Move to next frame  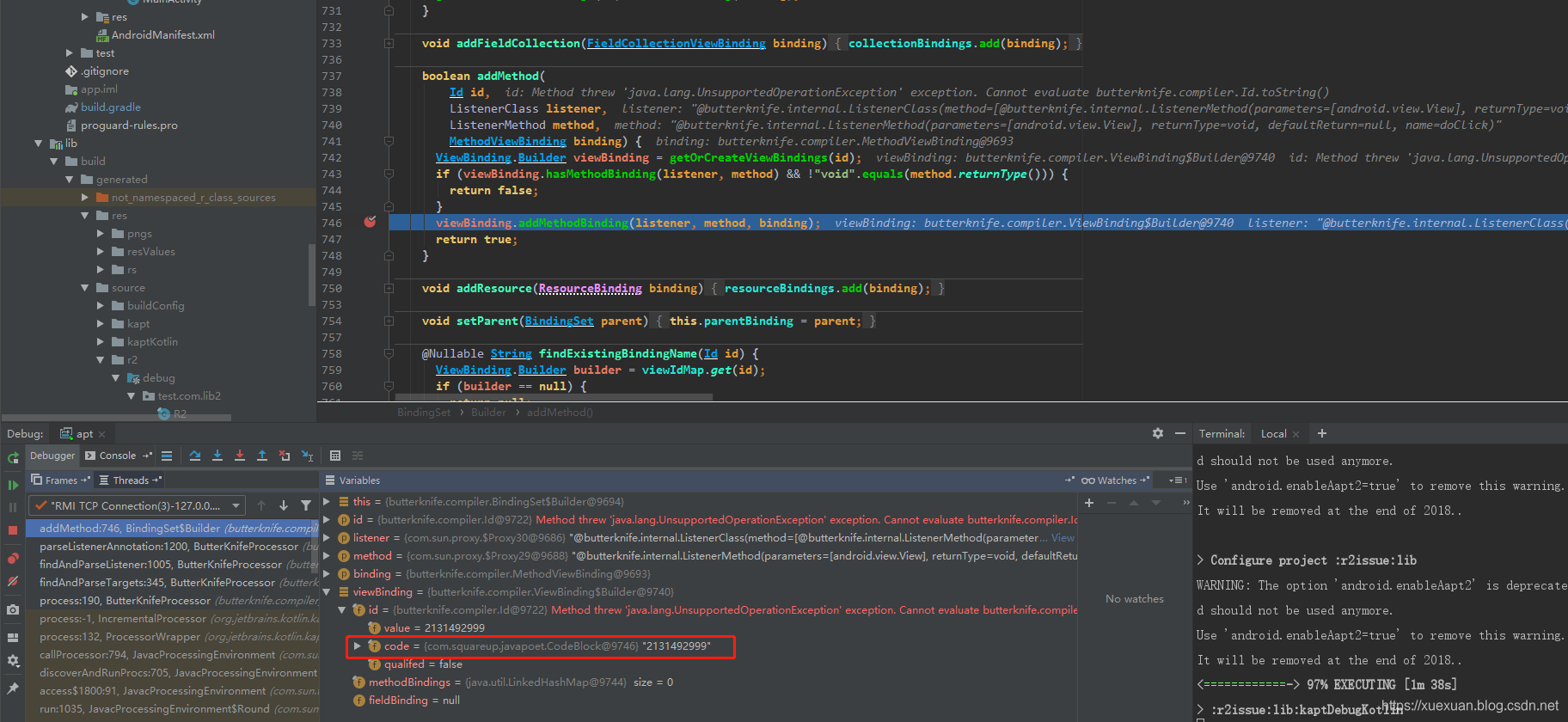(x=284, y=505)
